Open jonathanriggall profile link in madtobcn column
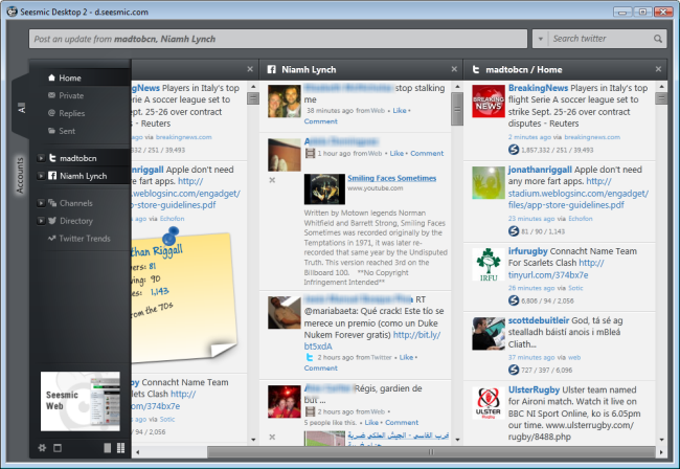 click(x=539, y=170)
